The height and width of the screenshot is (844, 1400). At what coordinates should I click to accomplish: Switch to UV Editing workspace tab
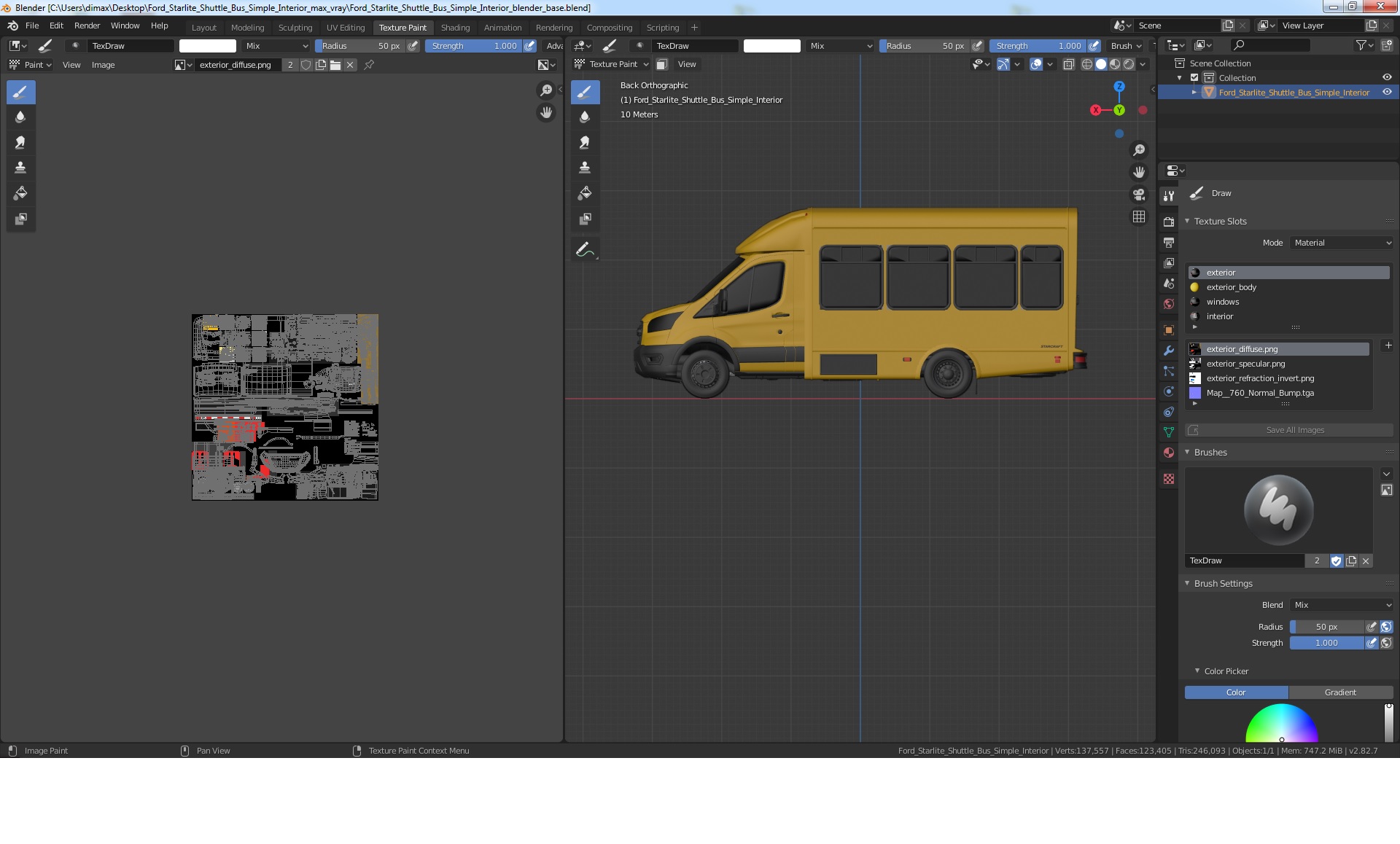[346, 28]
